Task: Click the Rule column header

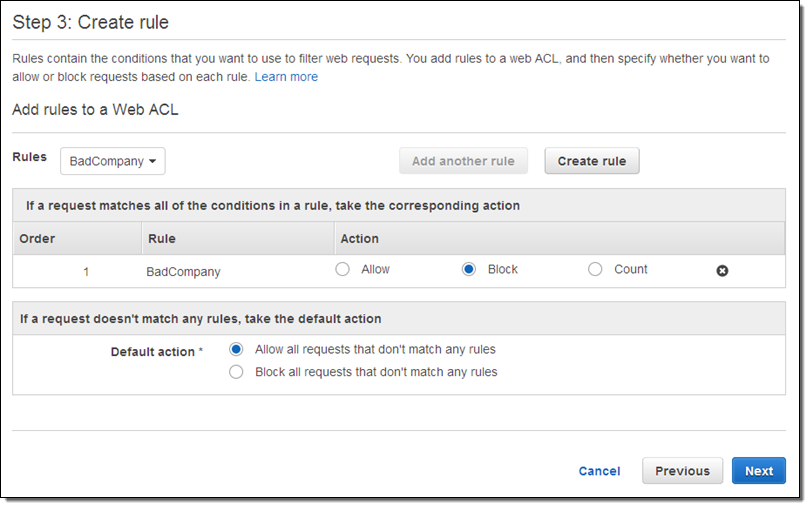Action: [162, 239]
